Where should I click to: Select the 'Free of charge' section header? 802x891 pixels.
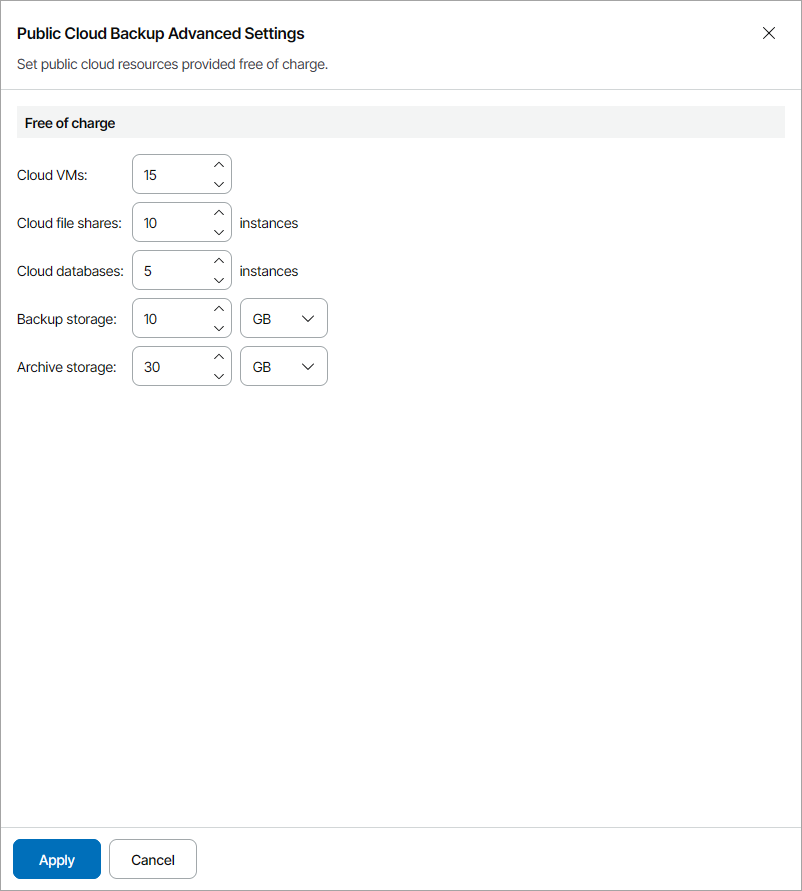[x=401, y=122]
